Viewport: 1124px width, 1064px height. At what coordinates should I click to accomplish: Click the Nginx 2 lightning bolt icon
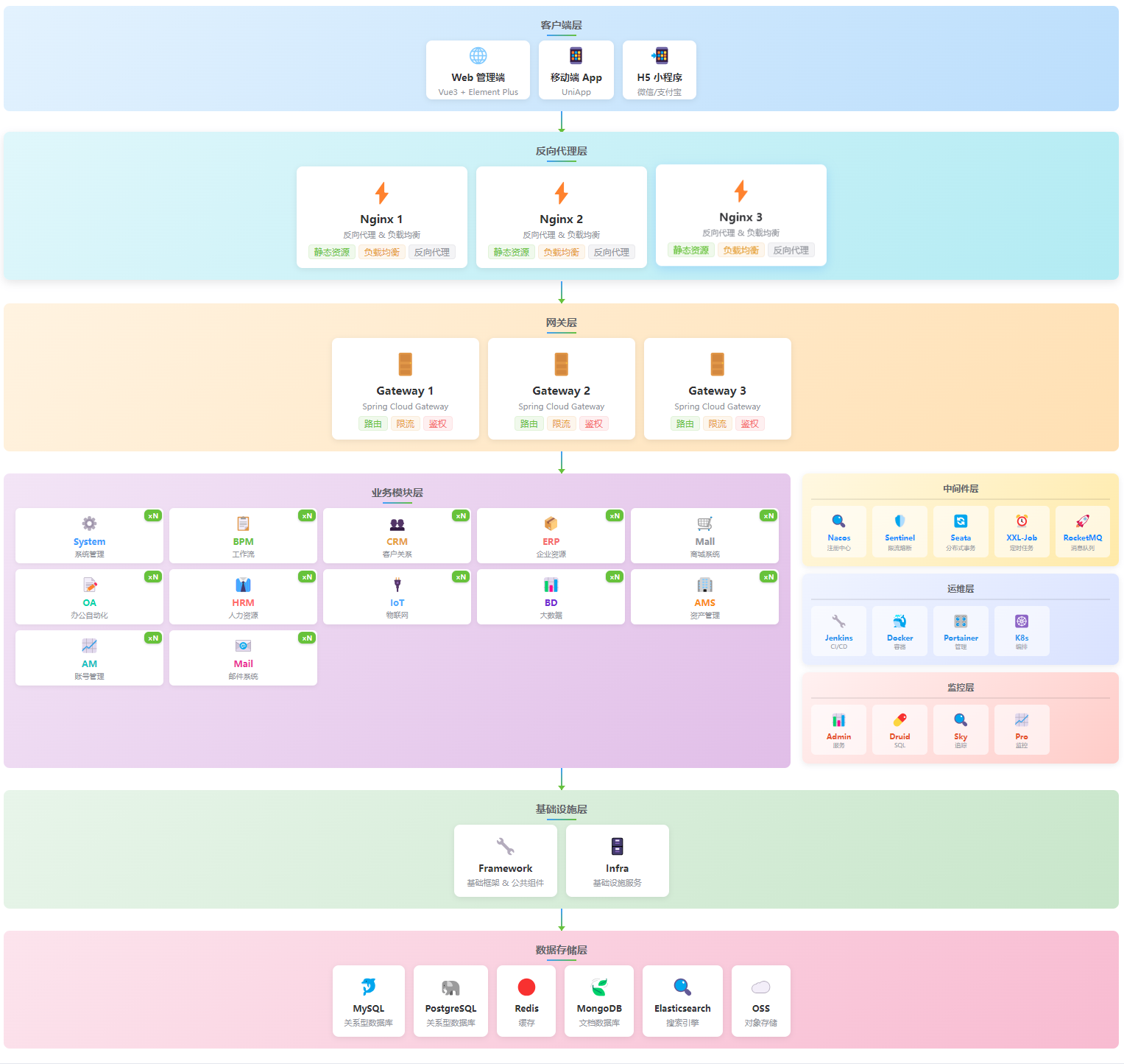[561, 193]
